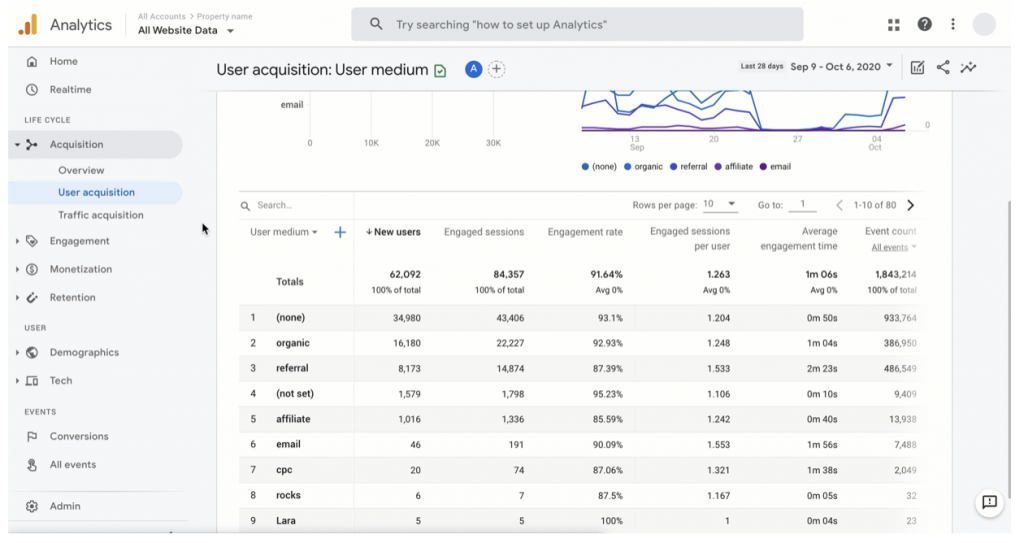The image size is (1024, 543).
Task: Click the table Search field
Action: (x=290, y=205)
